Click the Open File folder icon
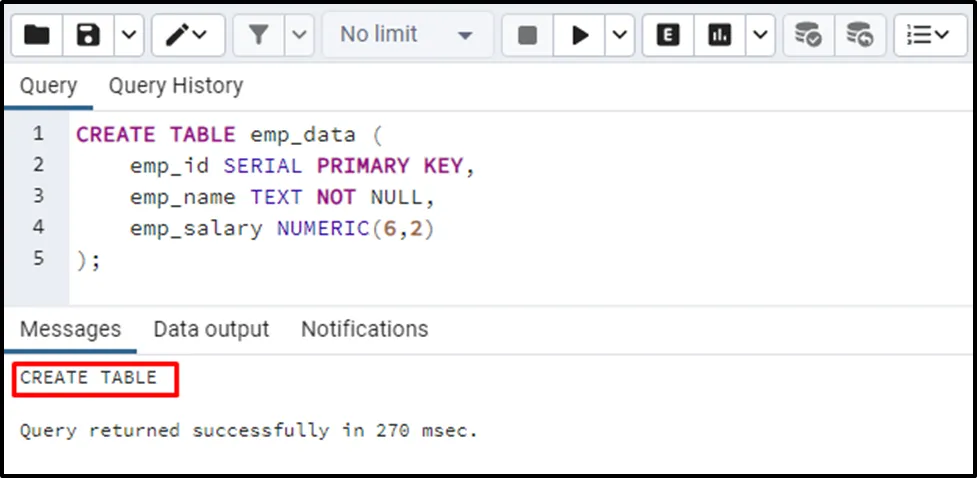The width and height of the screenshot is (977, 478). 37,35
